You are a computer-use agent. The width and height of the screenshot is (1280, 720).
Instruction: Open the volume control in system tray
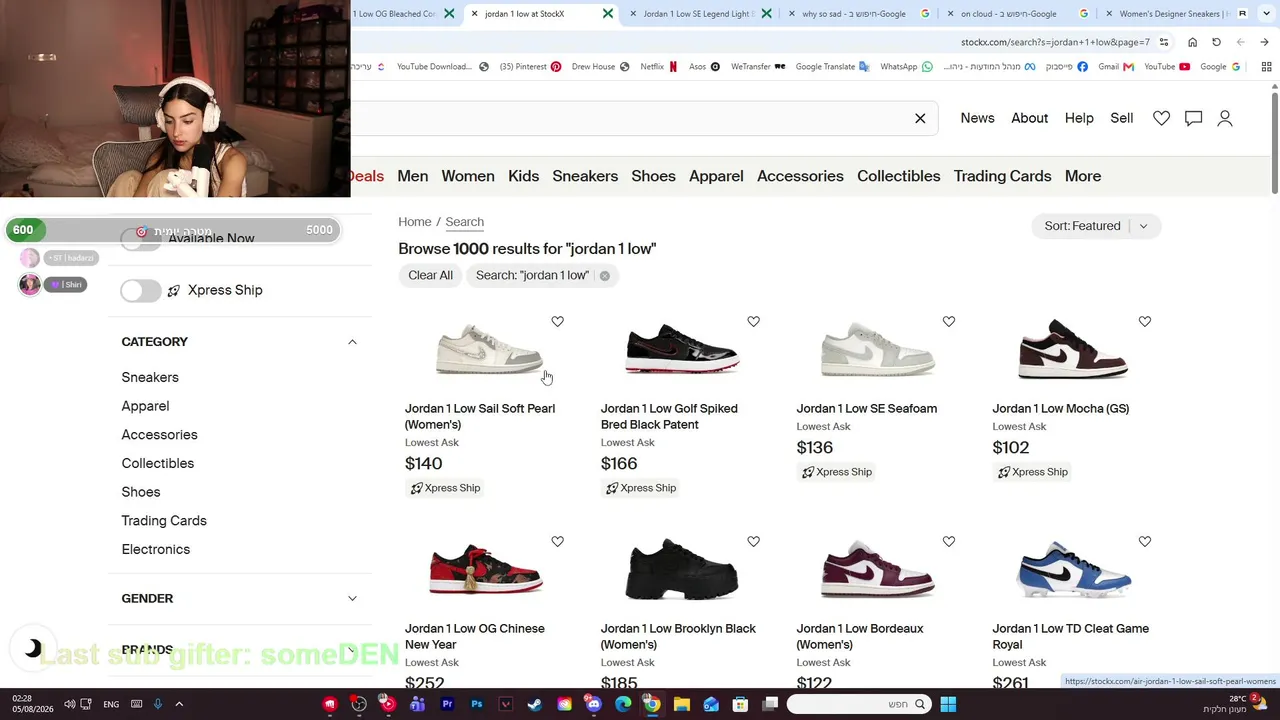click(69, 704)
